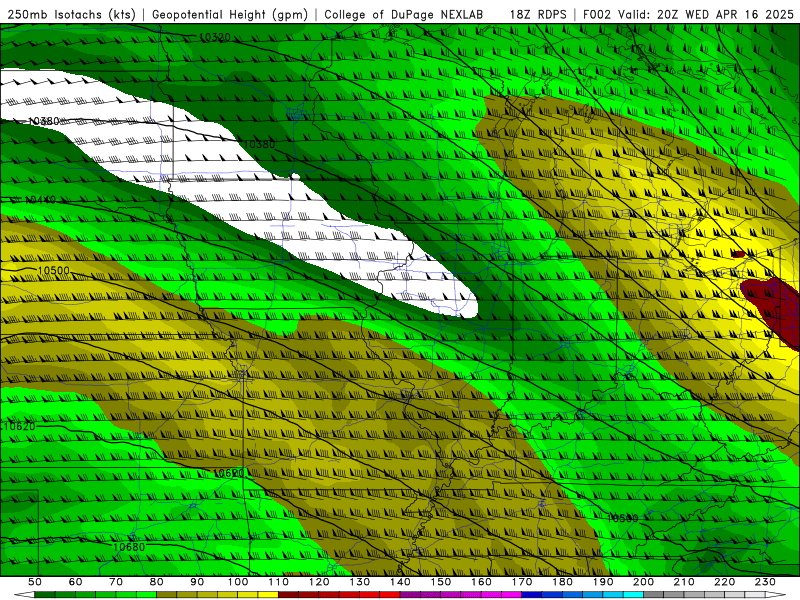The height and width of the screenshot is (600, 800).
Task: Click the 200 value on the color scale
Action: (x=644, y=582)
